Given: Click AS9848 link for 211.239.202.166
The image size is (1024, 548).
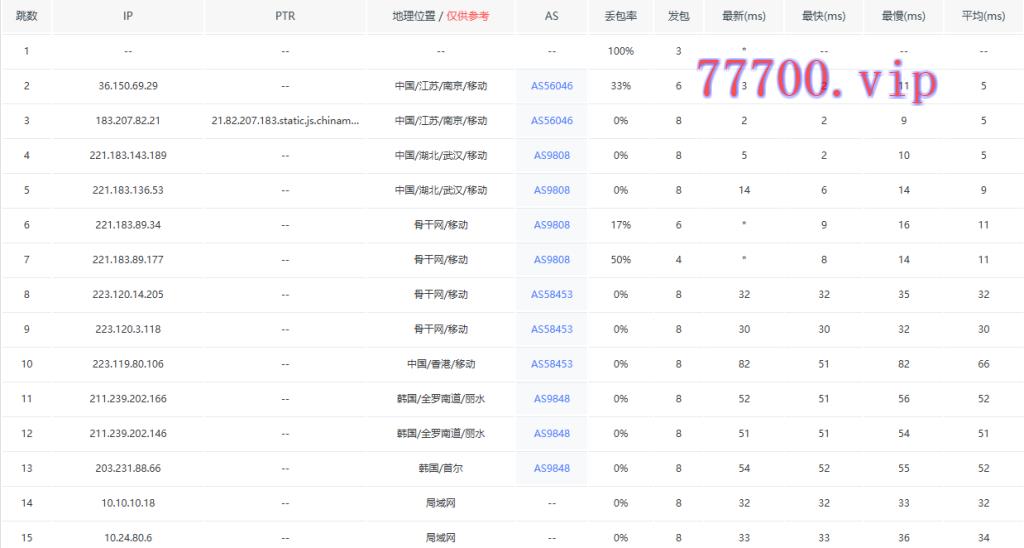Looking at the screenshot, I should point(551,399).
